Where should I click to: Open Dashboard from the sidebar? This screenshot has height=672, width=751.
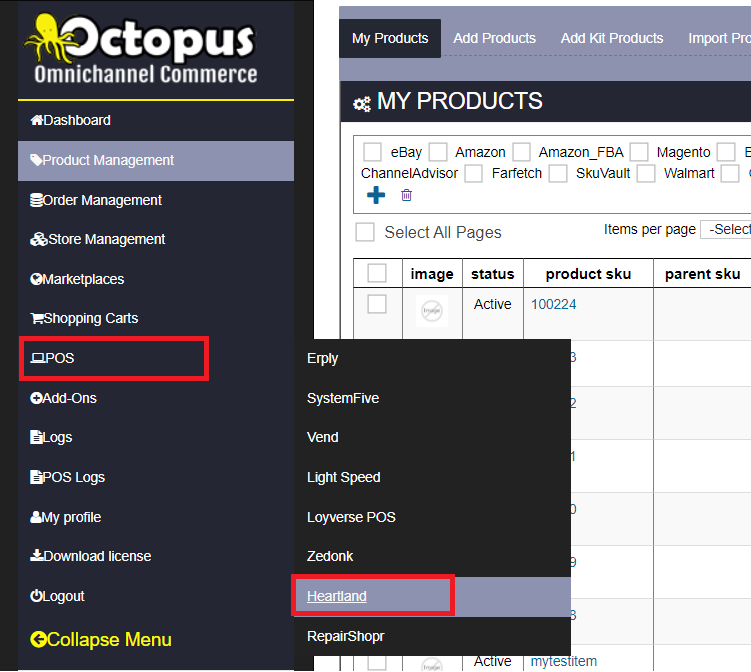(156, 120)
